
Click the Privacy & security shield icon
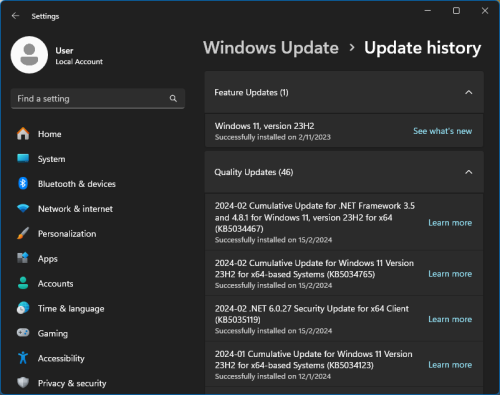tap(23, 383)
